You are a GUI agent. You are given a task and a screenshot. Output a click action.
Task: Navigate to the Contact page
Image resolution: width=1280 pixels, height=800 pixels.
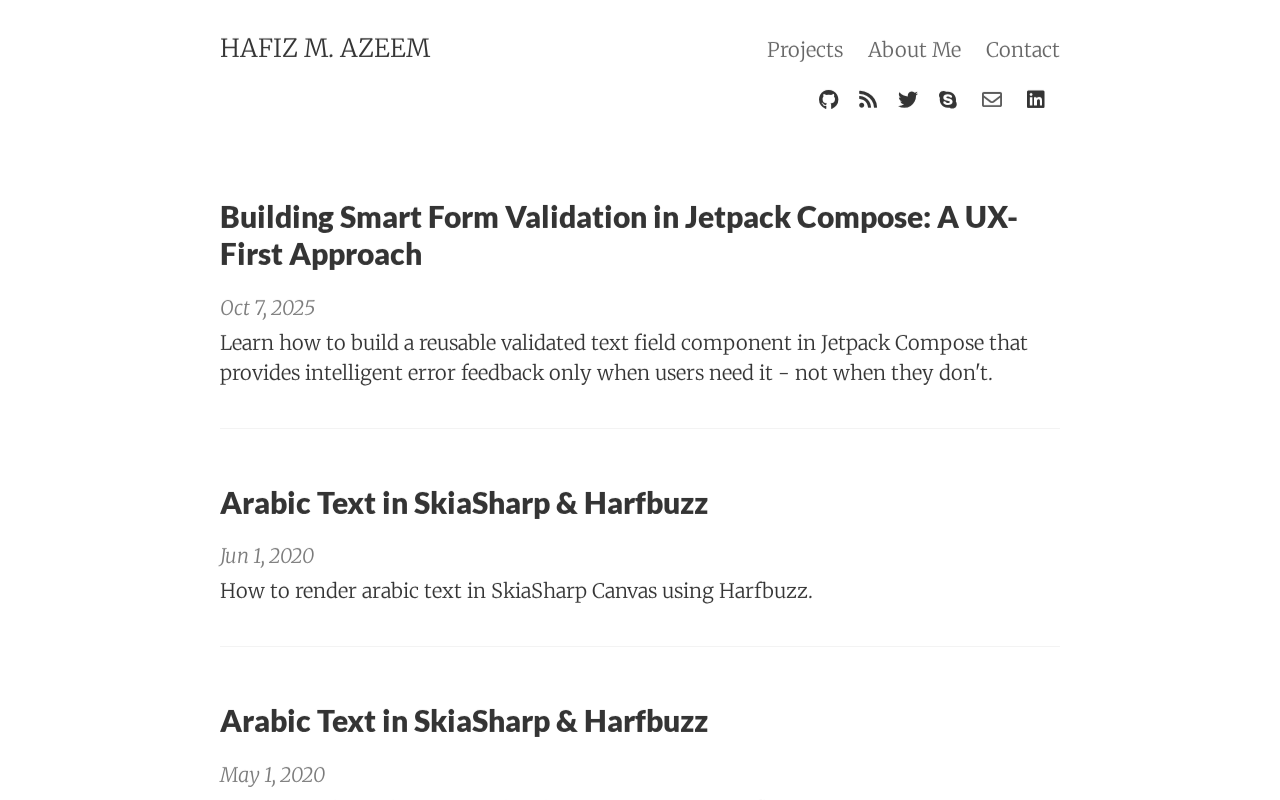1022,50
